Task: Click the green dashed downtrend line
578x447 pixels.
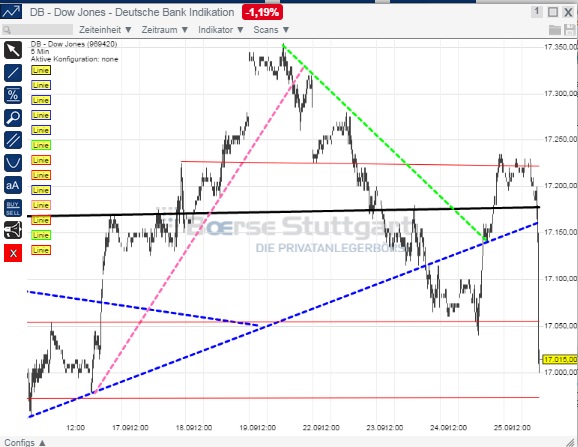Action: pyautogui.click(x=383, y=142)
